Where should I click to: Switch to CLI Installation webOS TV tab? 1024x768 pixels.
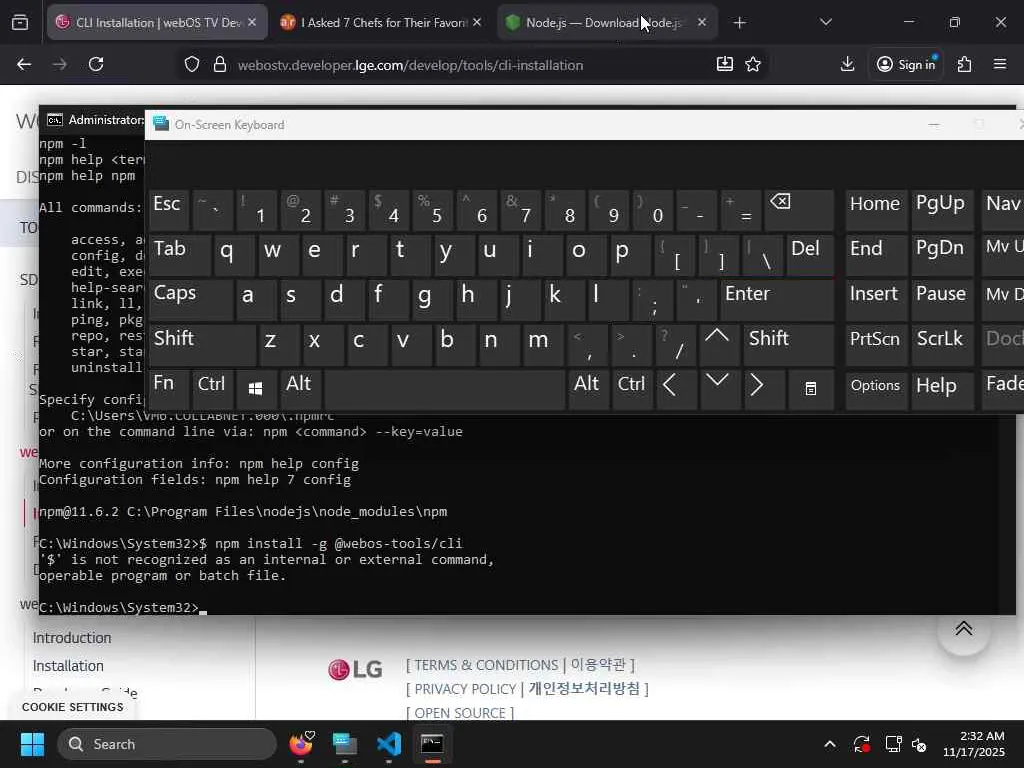pos(157,22)
